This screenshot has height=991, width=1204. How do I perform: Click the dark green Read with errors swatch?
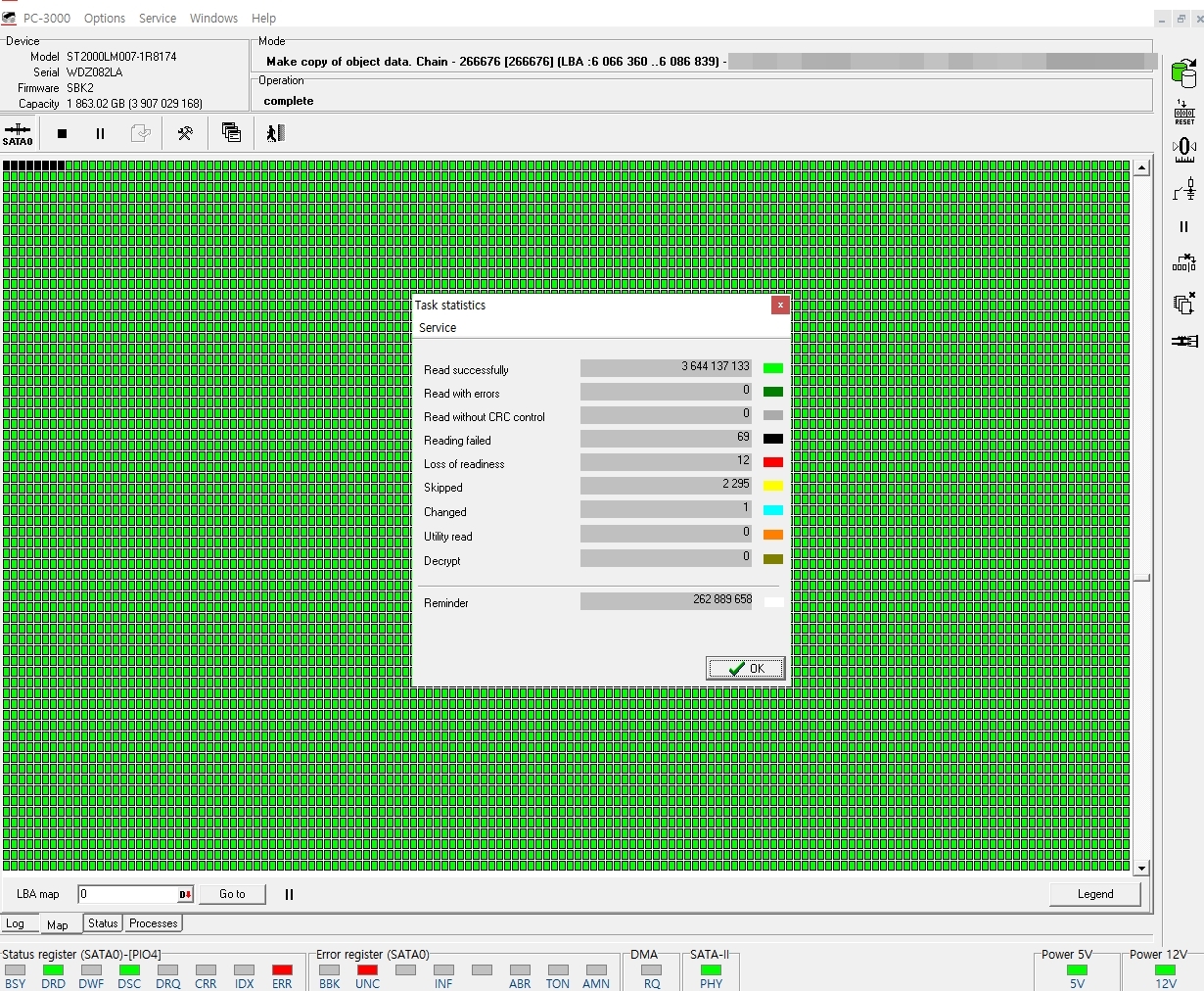(x=772, y=392)
